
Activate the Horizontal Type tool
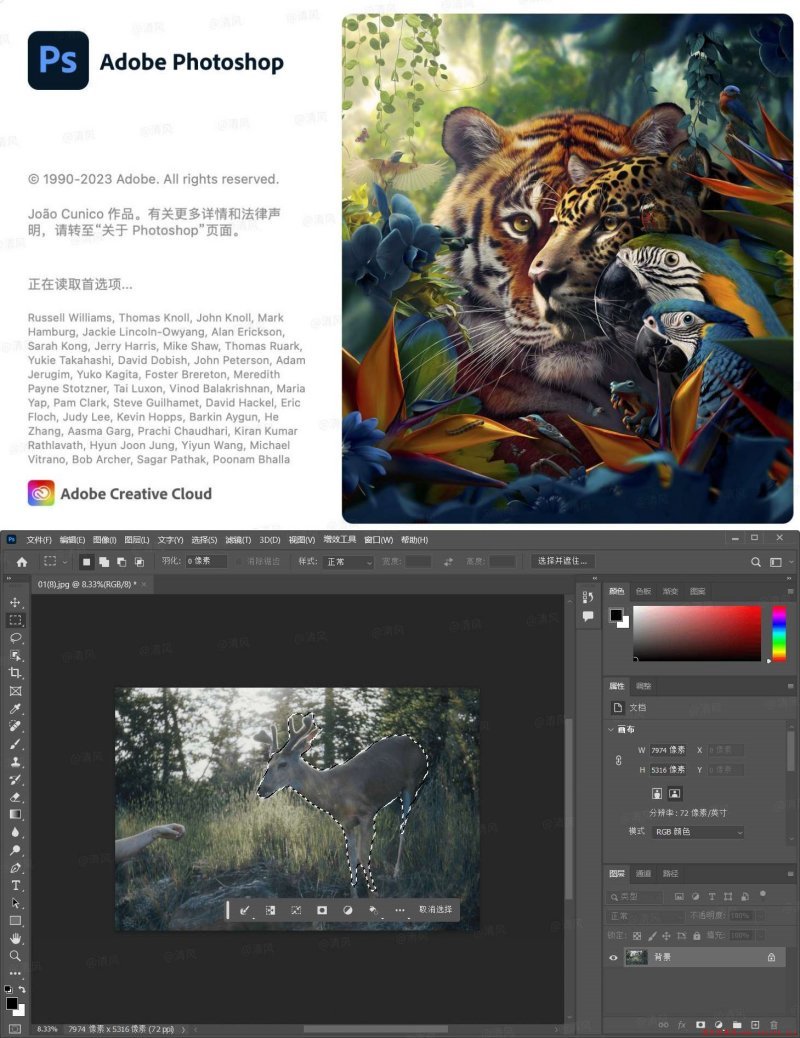tap(16, 885)
